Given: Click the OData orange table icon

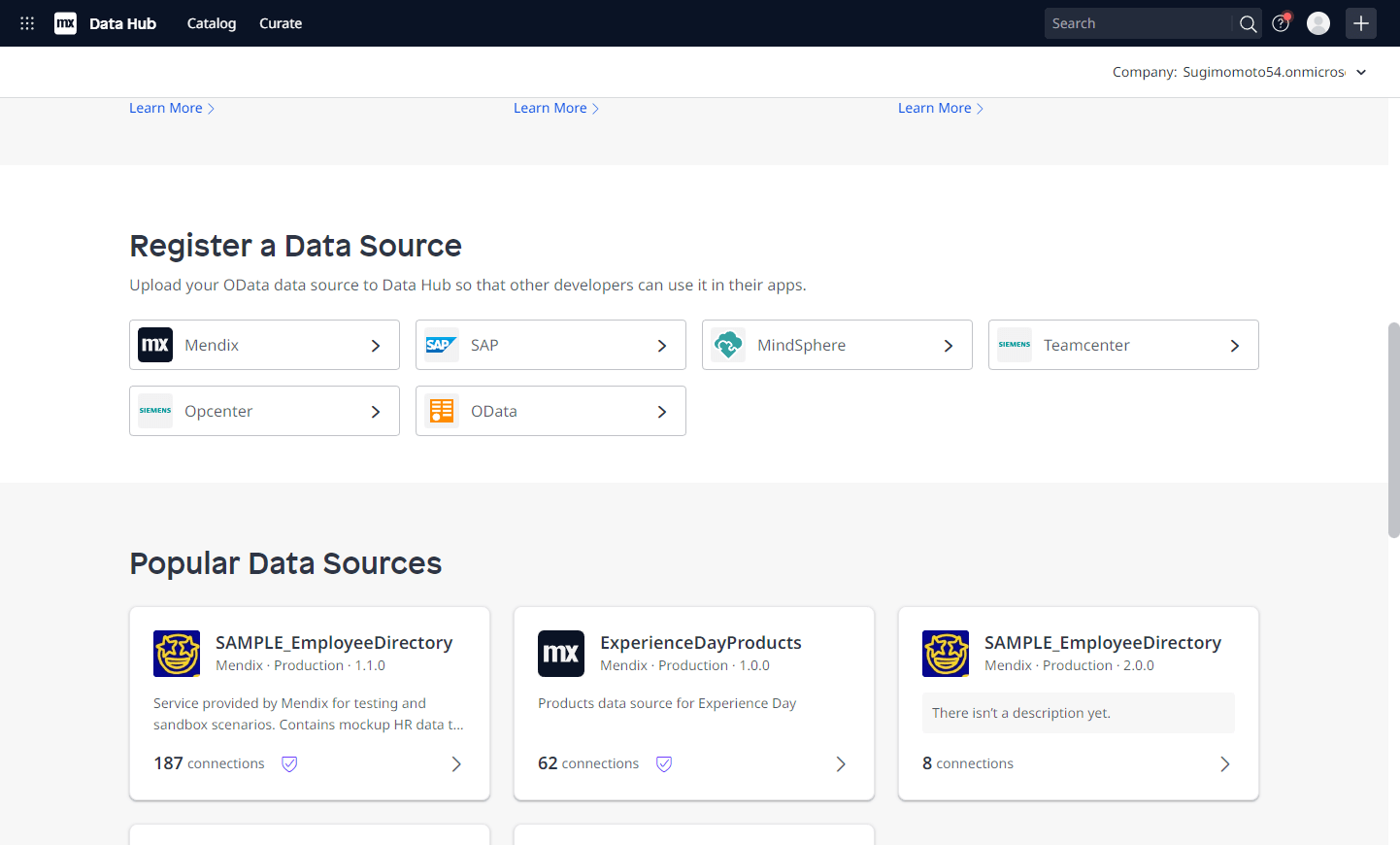Looking at the screenshot, I should click(442, 411).
